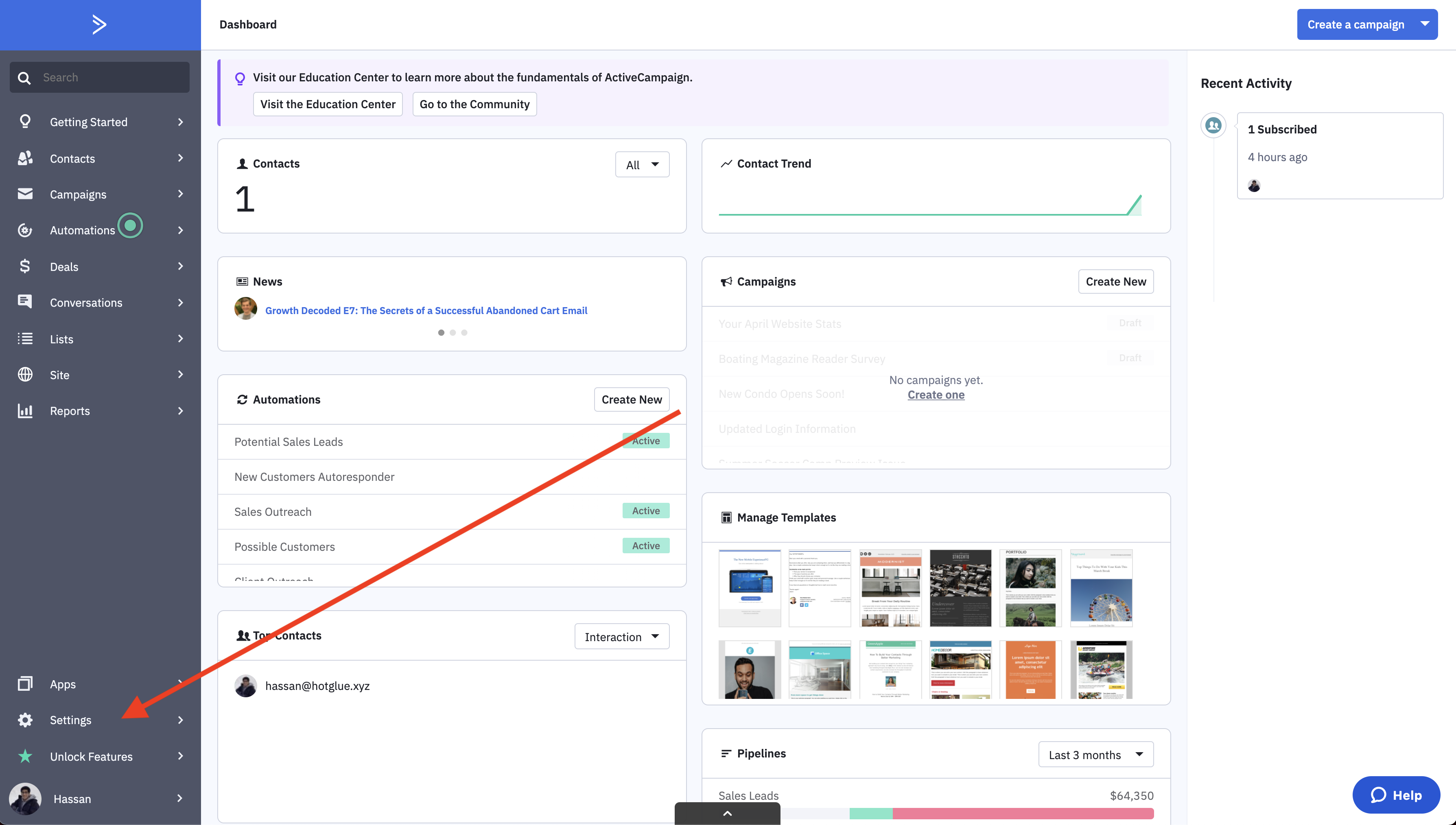1456x825 pixels.
Task: Click the bottom collapse-up arrow tab
Action: point(727,813)
